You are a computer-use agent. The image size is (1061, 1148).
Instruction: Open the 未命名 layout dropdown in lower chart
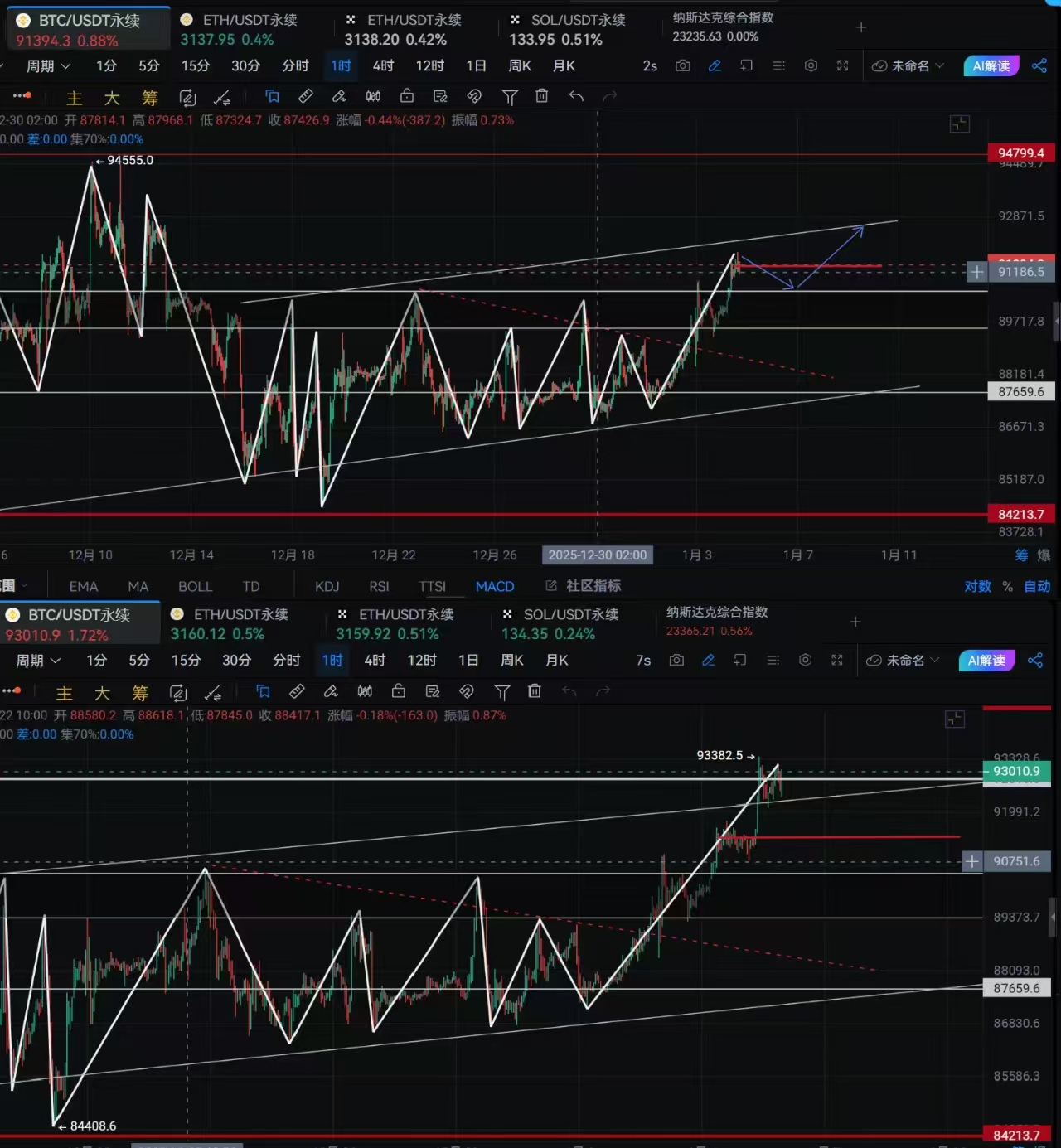[x=903, y=660]
